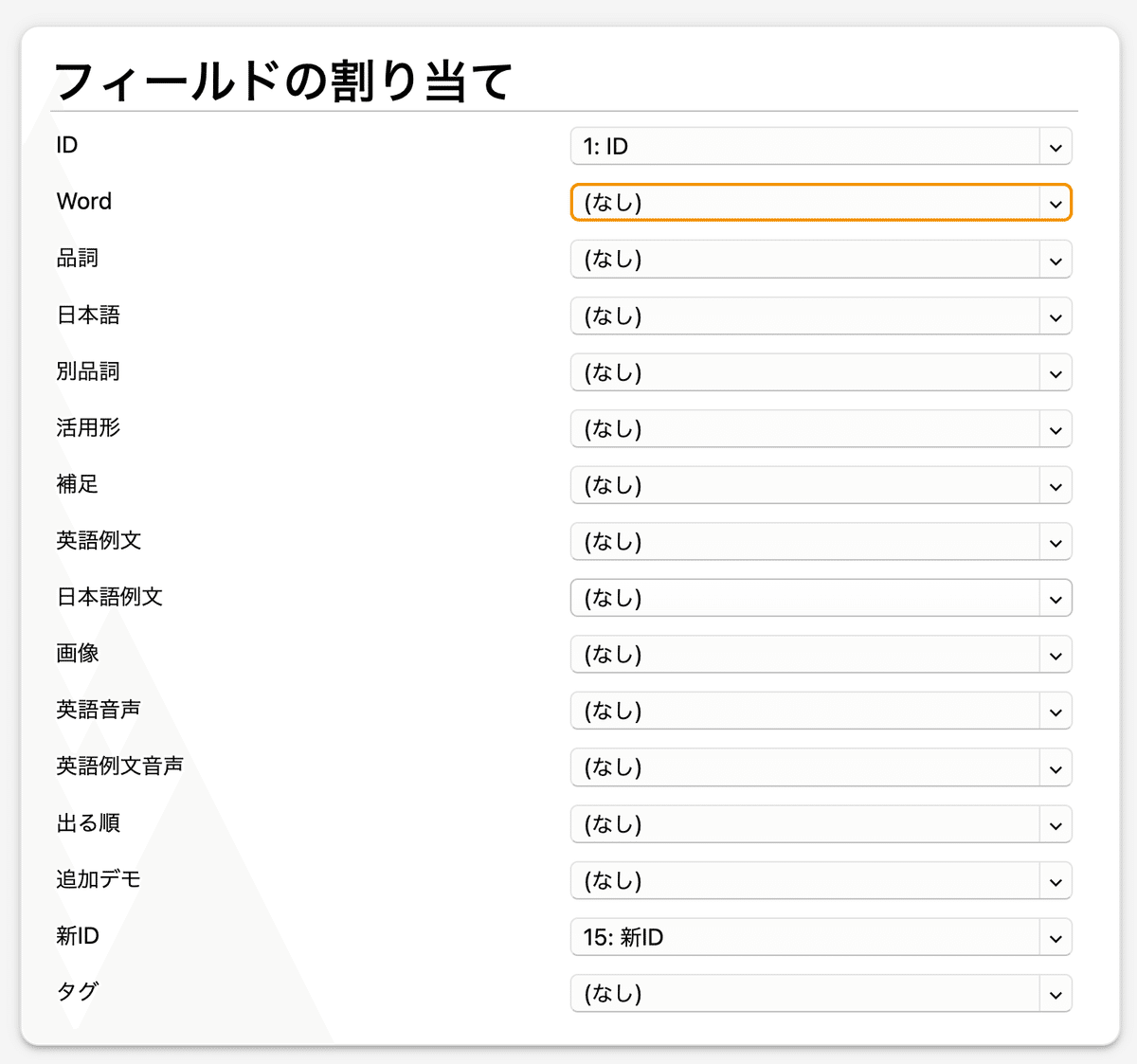Expand the 出る順 field dropdown
Image resolution: width=1137 pixels, height=1064 pixels.
(821, 824)
